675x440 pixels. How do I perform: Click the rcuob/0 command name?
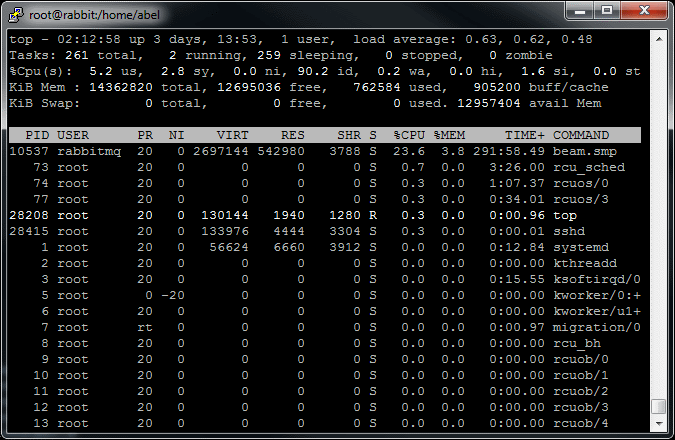(581, 359)
